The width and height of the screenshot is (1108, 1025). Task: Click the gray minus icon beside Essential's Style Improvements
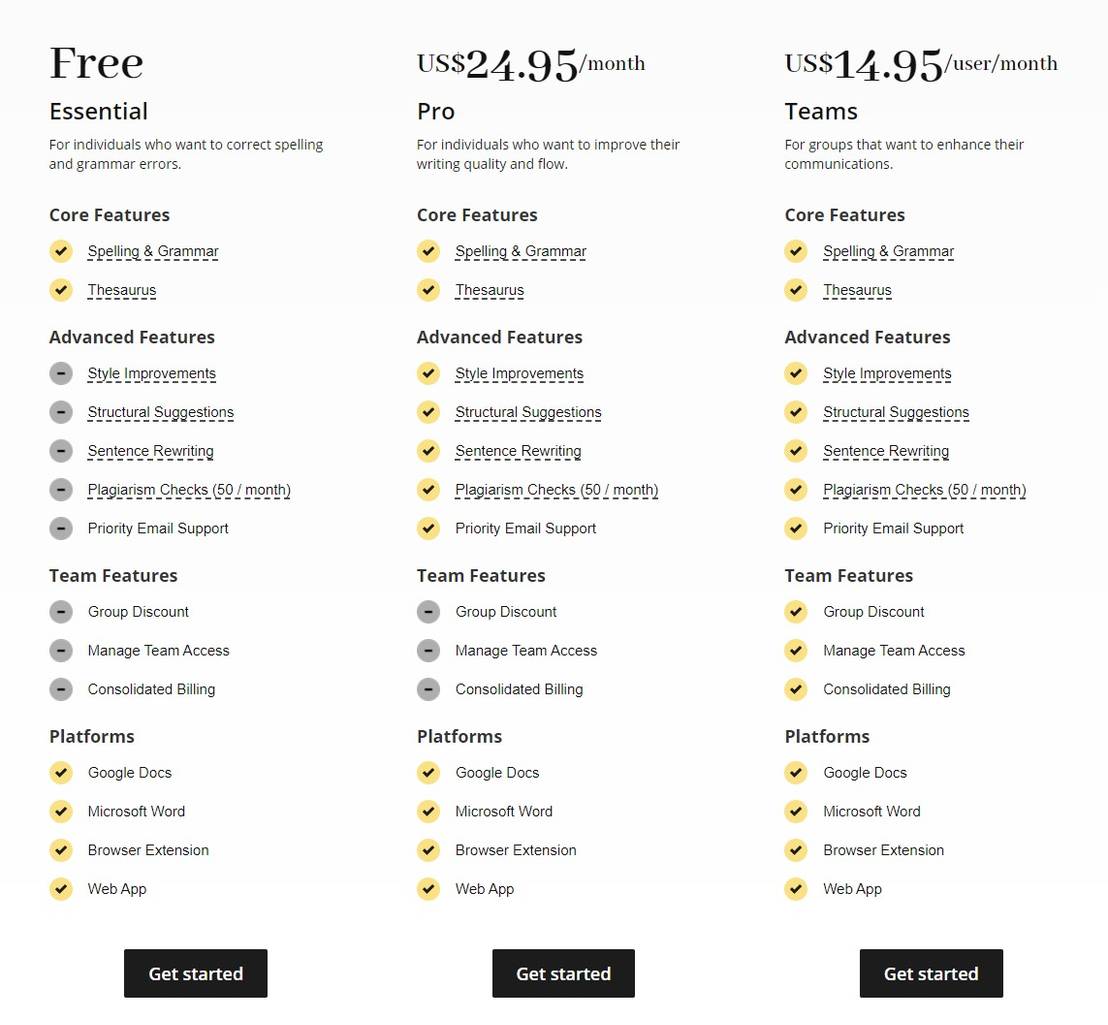[x=61, y=373]
